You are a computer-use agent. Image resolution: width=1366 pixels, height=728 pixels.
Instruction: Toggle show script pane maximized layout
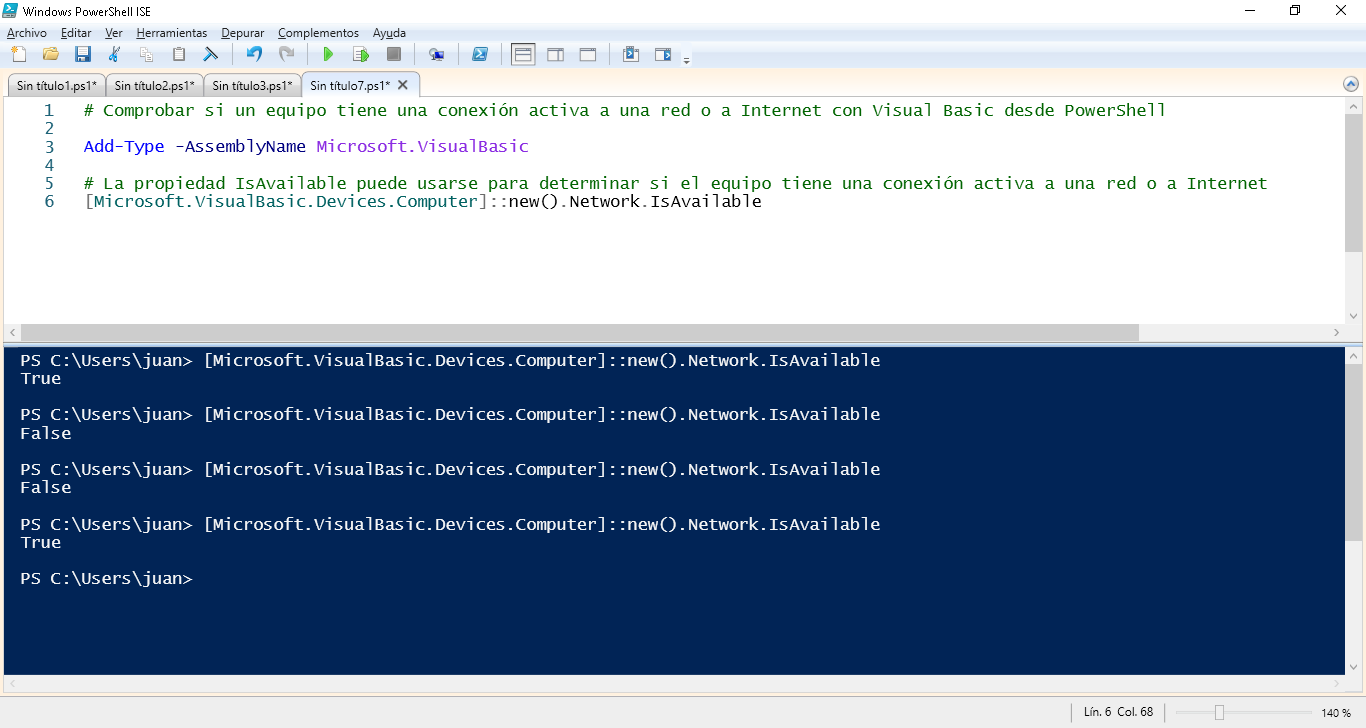tap(588, 54)
